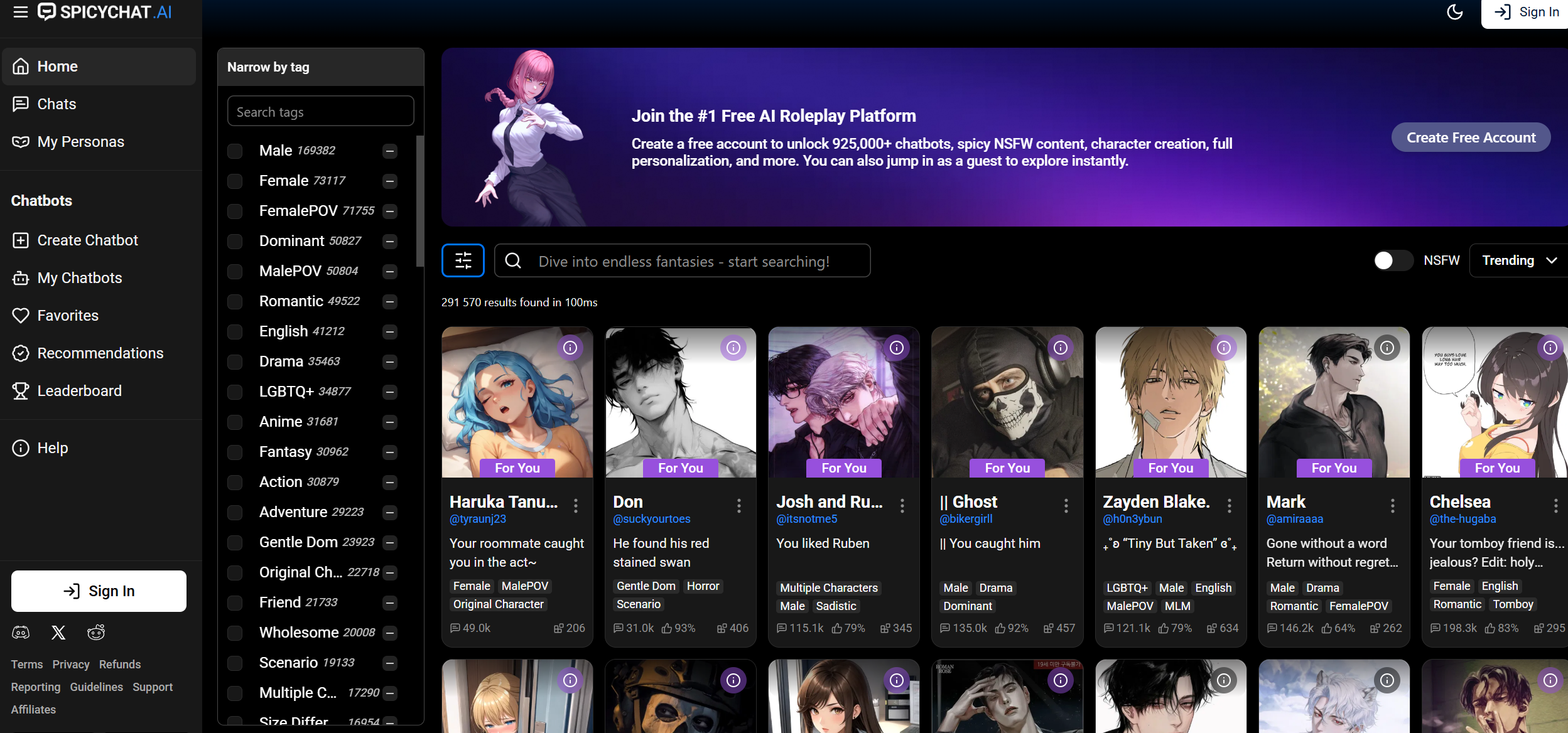Click the SpicyChat.AI logo
Screen dimensions: 1568x733
pyautogui.click(x=105, y=12)
